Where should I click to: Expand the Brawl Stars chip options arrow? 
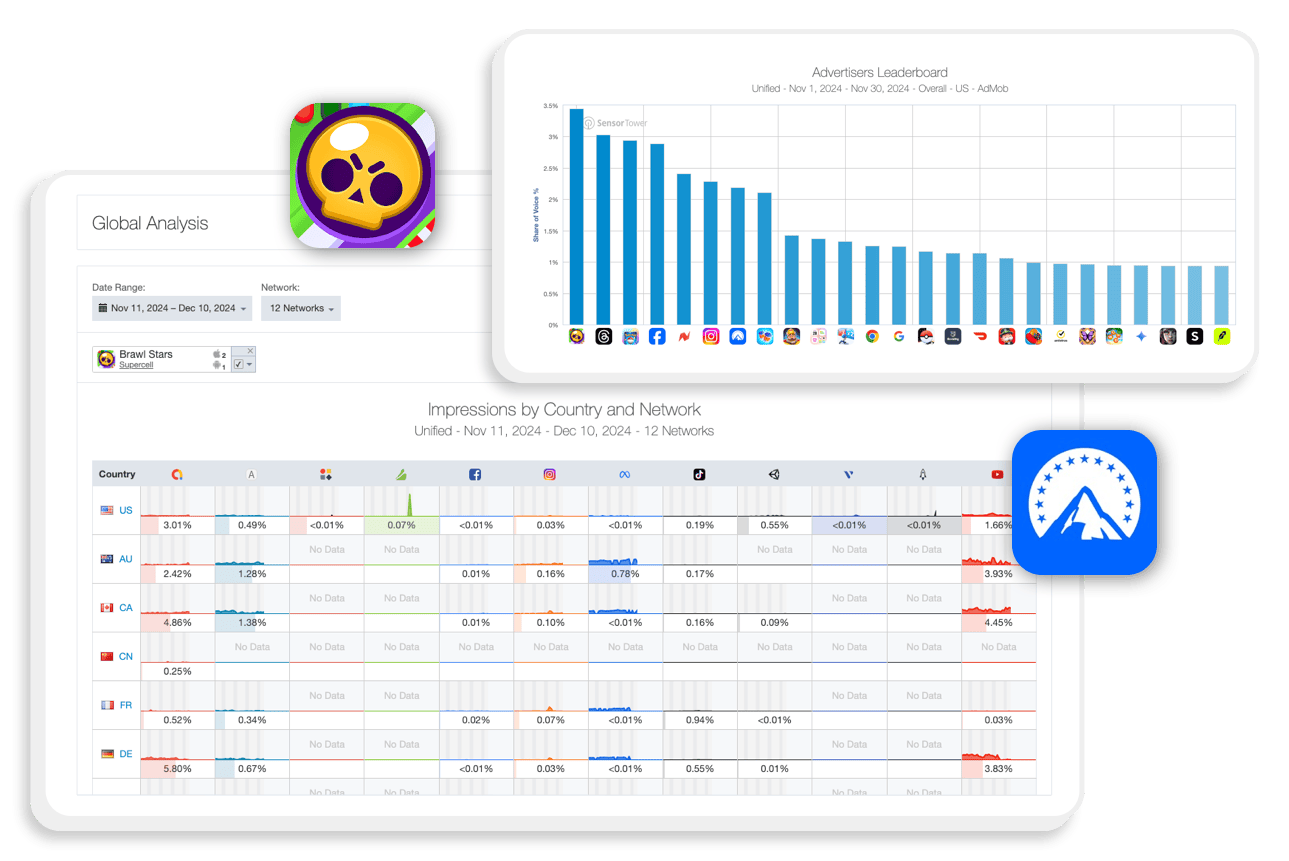click(250, 366)
